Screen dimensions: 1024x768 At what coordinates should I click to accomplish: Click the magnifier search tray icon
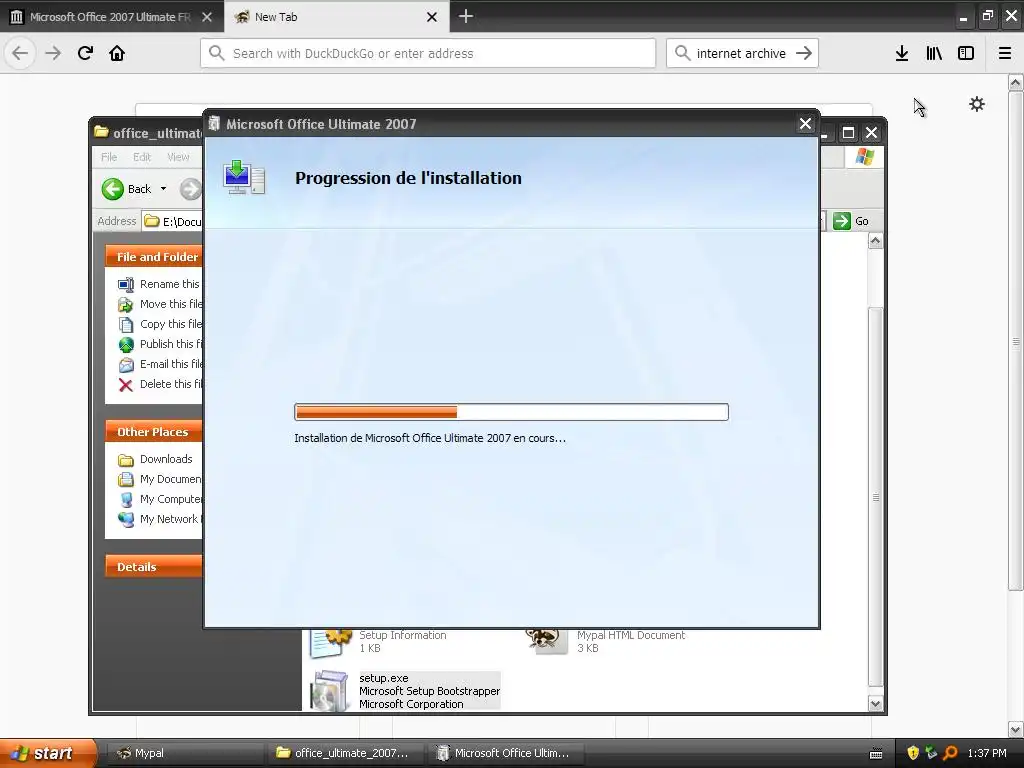coord(950,753)
